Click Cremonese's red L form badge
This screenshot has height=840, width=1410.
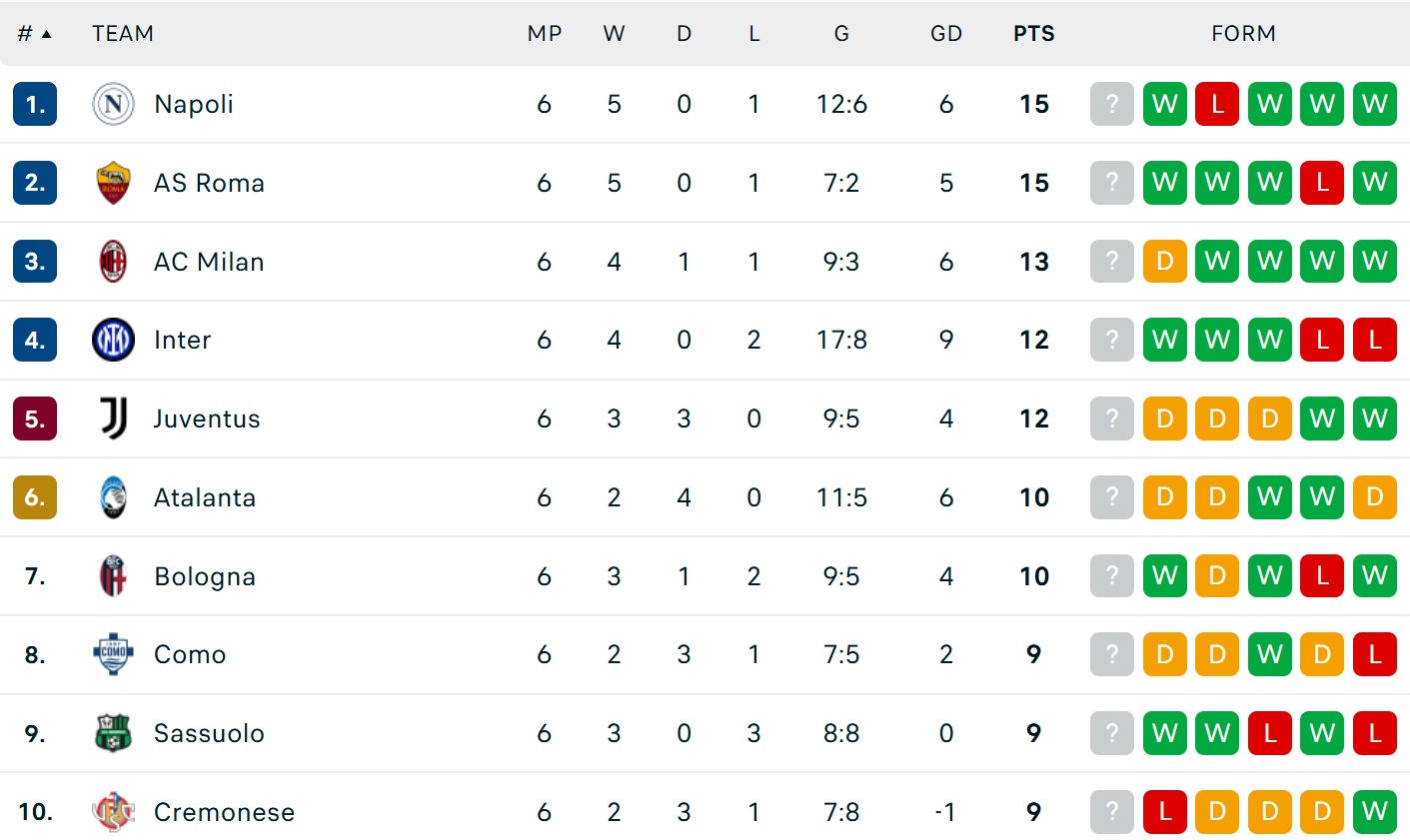point(1164,811)
